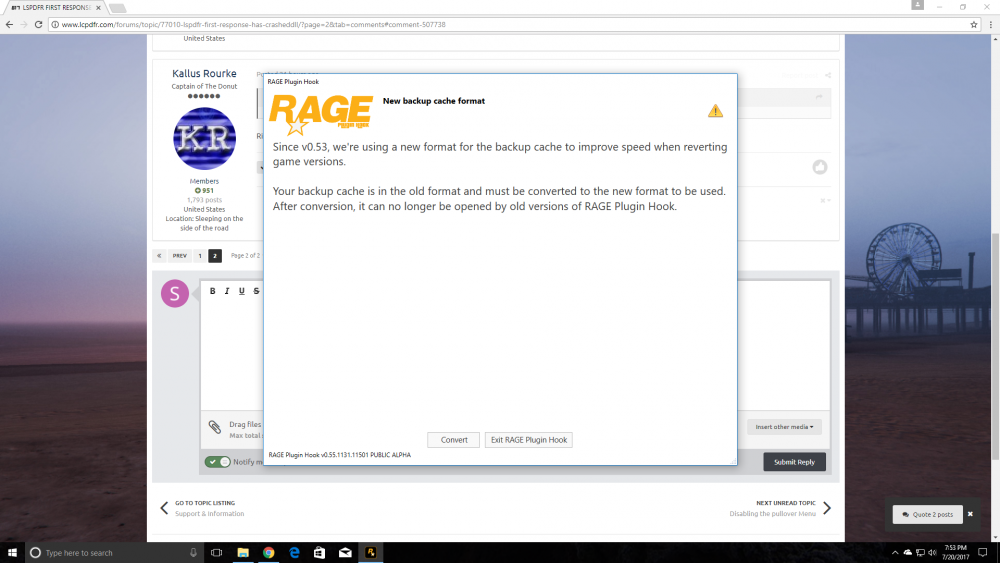Click the like thumbs-up icon on post
Image resolution: width=1000 pixels, height=563 pixels.
point(820,167)
